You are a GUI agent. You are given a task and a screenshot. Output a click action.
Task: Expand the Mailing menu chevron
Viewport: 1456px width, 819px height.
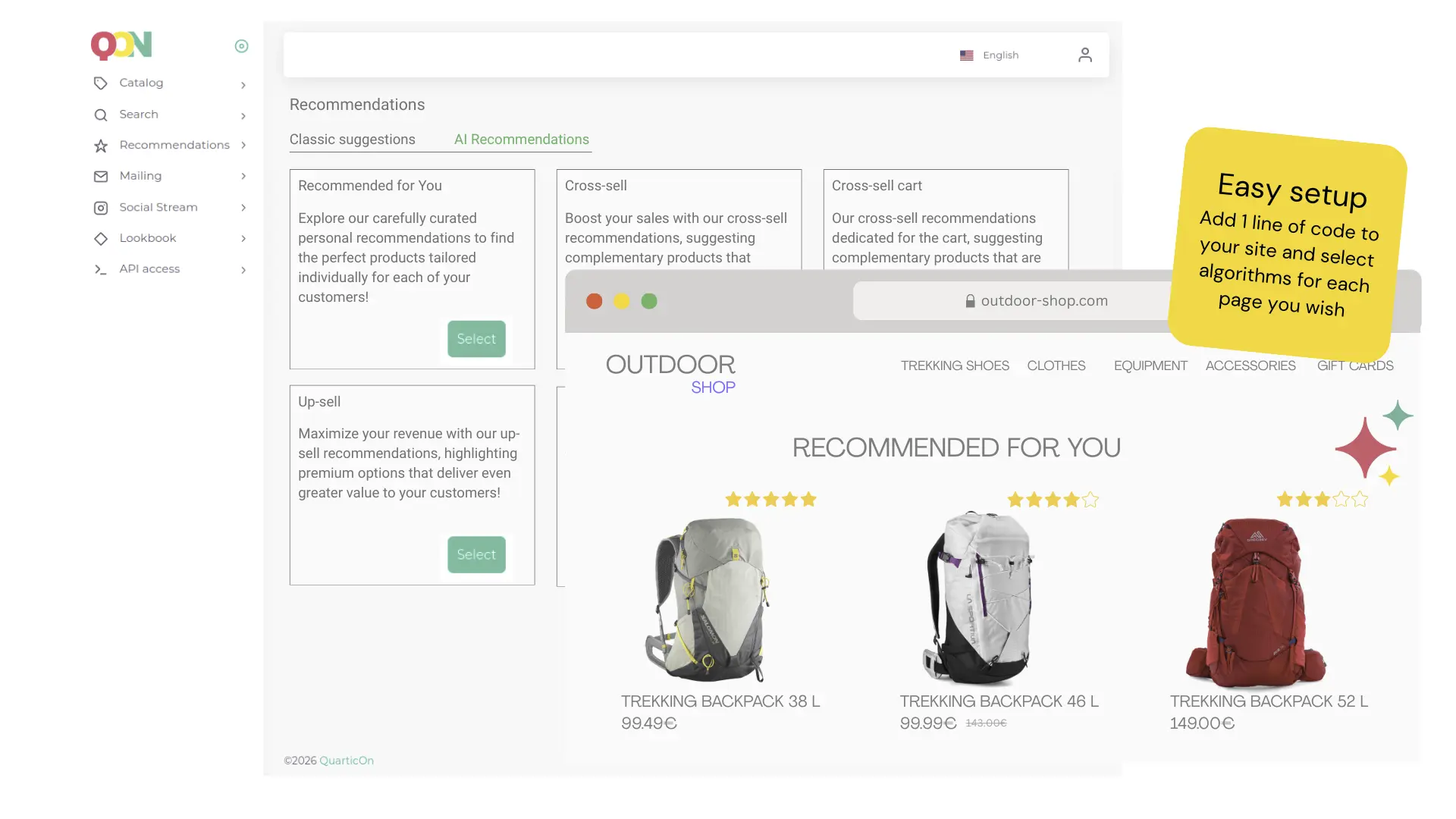pyautogui.click(x=243, y=176)
